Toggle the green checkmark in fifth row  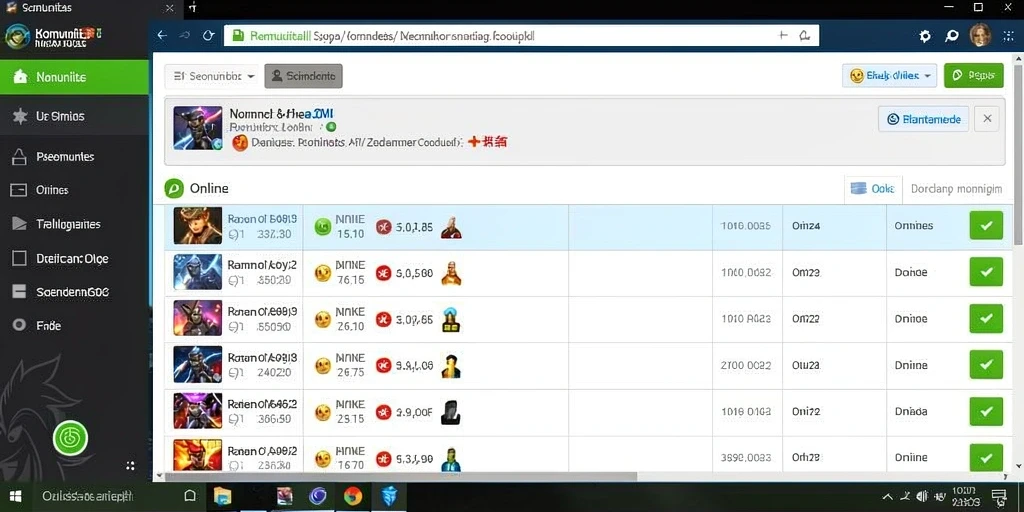tap(986, 411)
